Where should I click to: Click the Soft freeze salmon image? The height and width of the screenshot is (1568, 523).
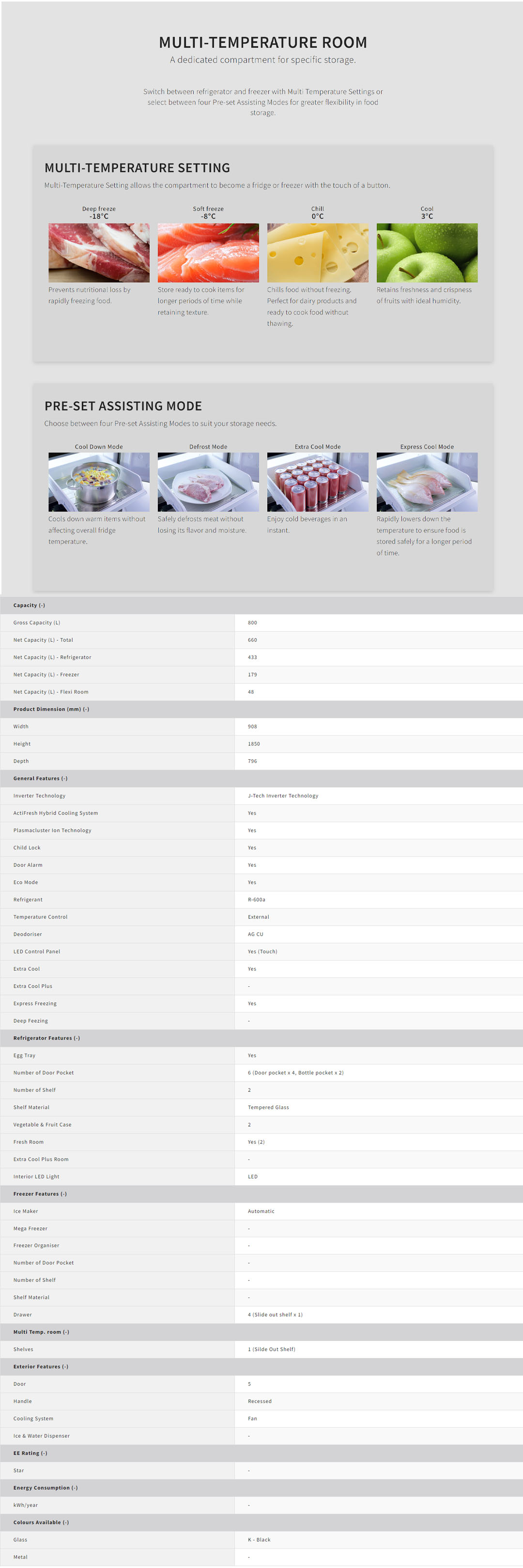pos(208,253)
